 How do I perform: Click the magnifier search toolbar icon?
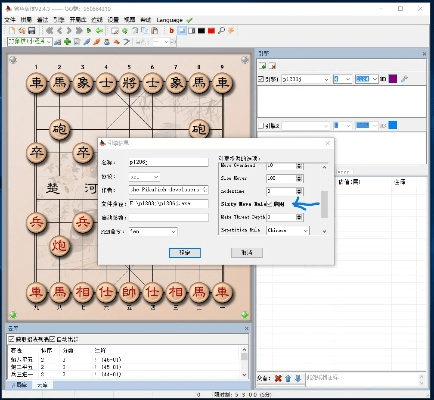tap(221, 31)
